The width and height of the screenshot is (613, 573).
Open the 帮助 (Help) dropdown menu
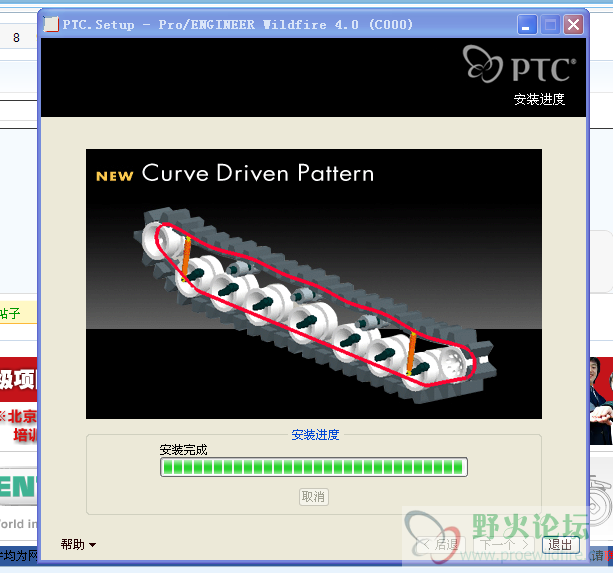click(78, 544)
